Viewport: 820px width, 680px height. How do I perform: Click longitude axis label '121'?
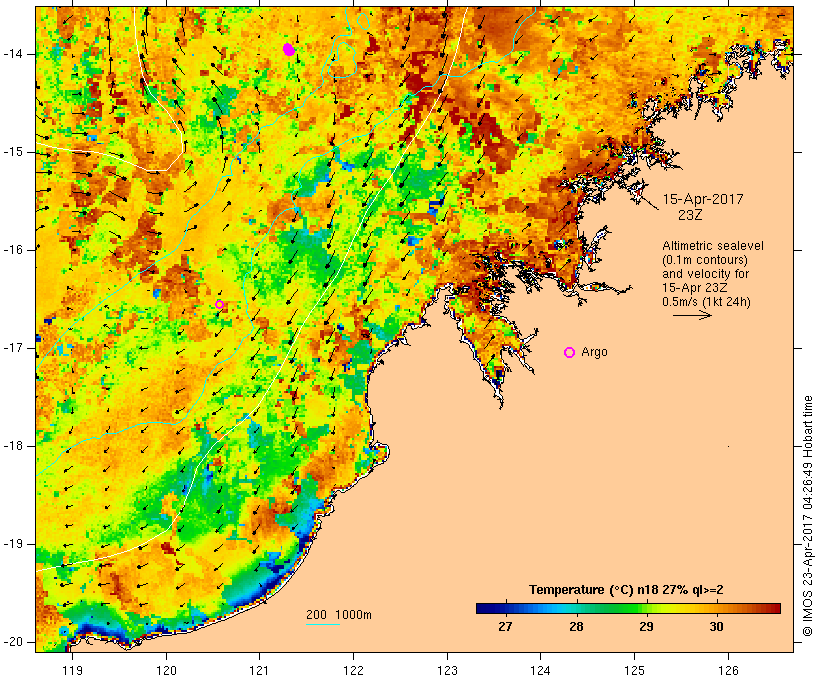tap(259, 670)
